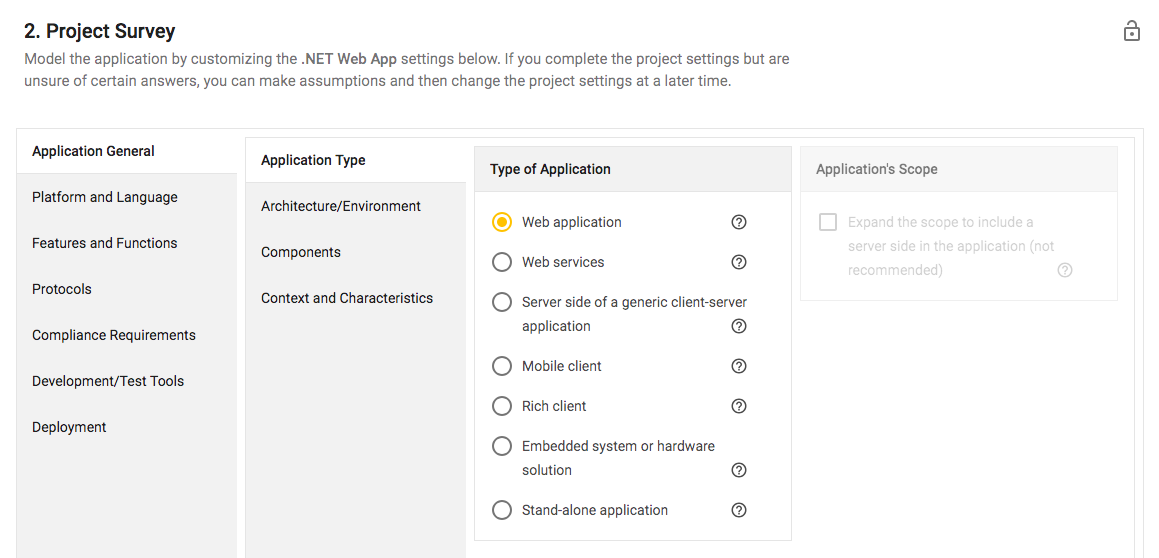Screen dimensions: 1159x558
Task: Open the Features and Functions section
Action: (x=105, y=243)
